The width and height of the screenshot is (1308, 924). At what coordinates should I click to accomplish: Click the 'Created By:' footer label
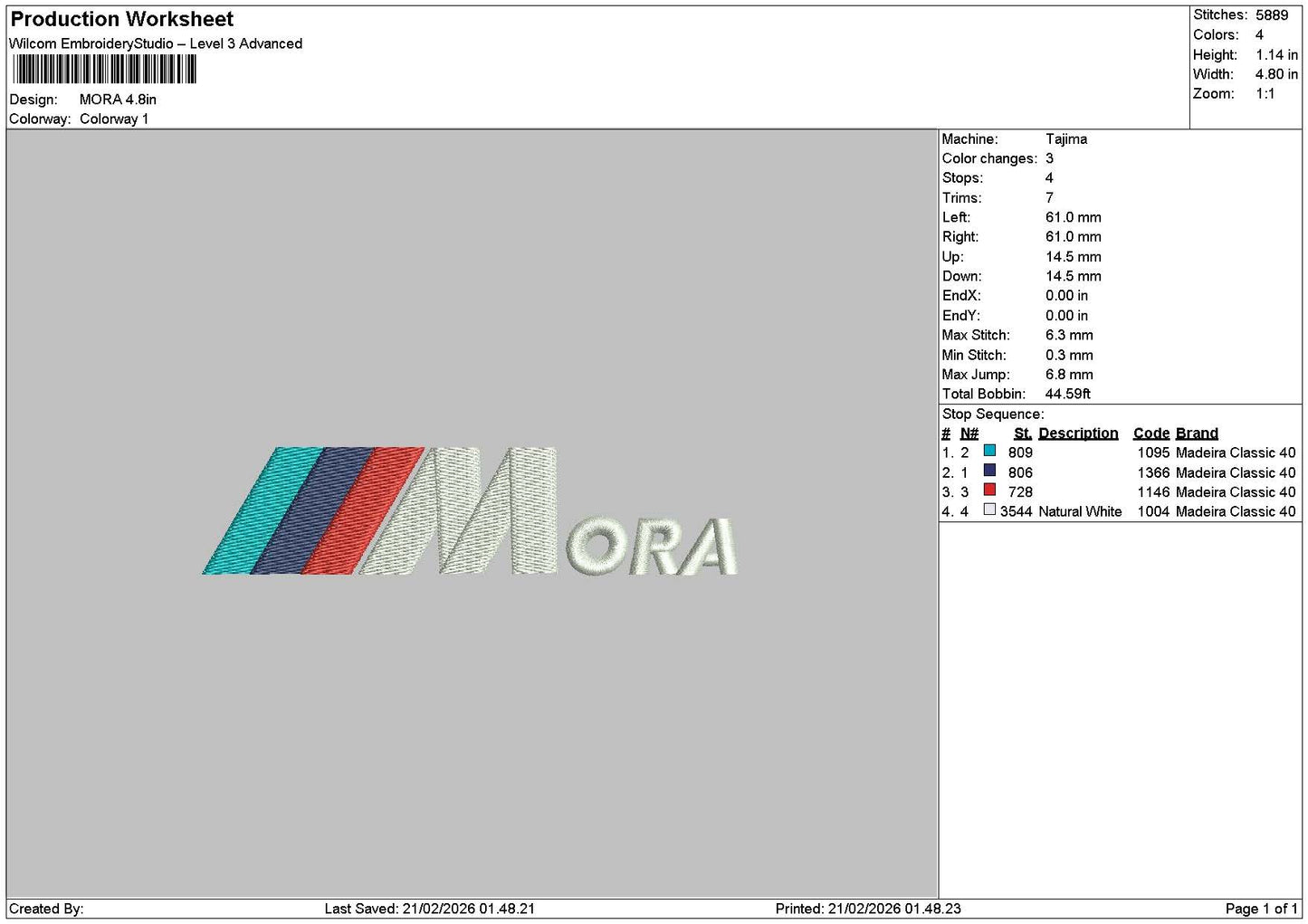click(x=46, y=910)
